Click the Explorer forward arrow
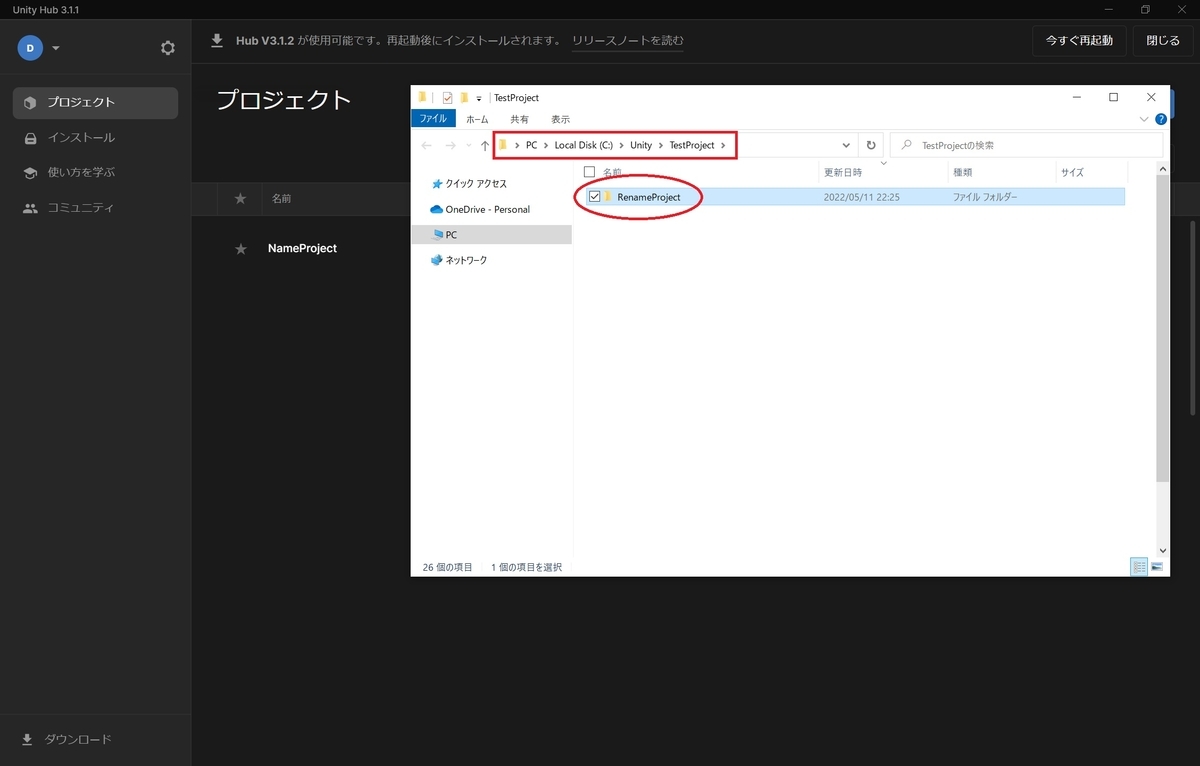 [x=450, y=145]
